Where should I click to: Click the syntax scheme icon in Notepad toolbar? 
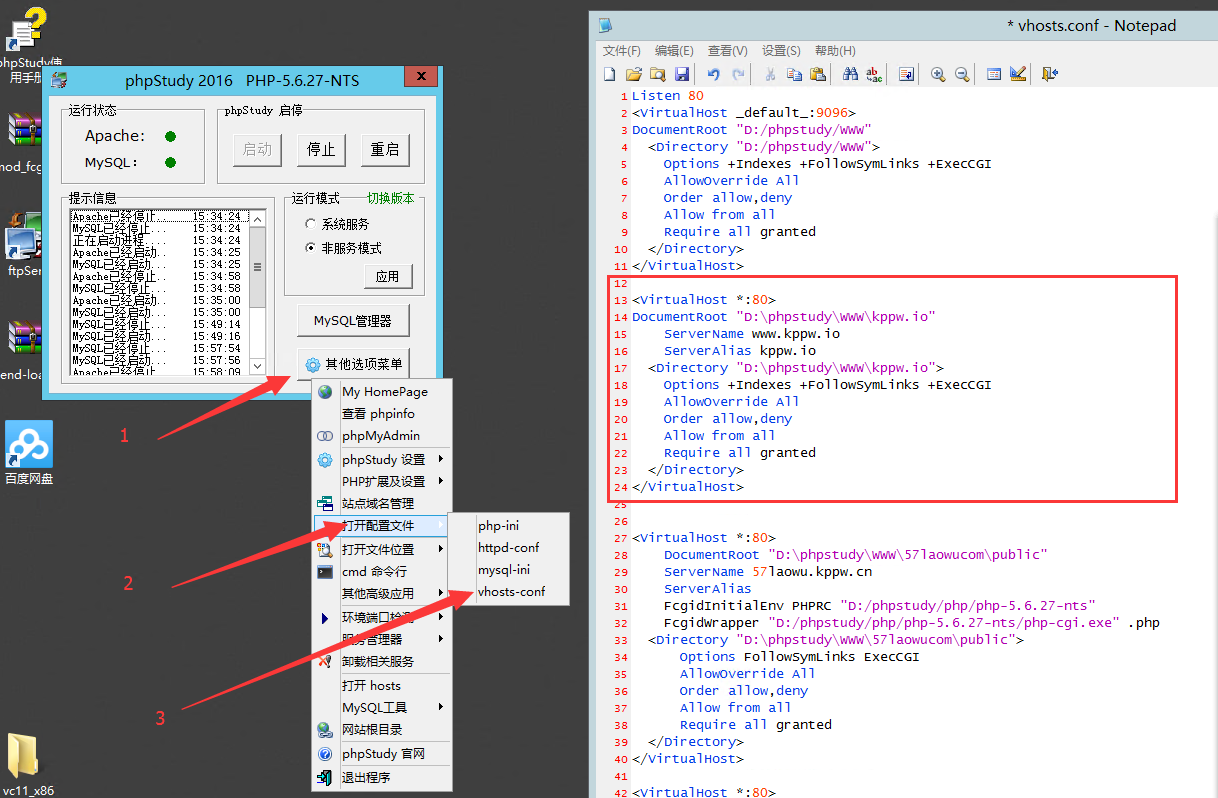tap(994, 74)
